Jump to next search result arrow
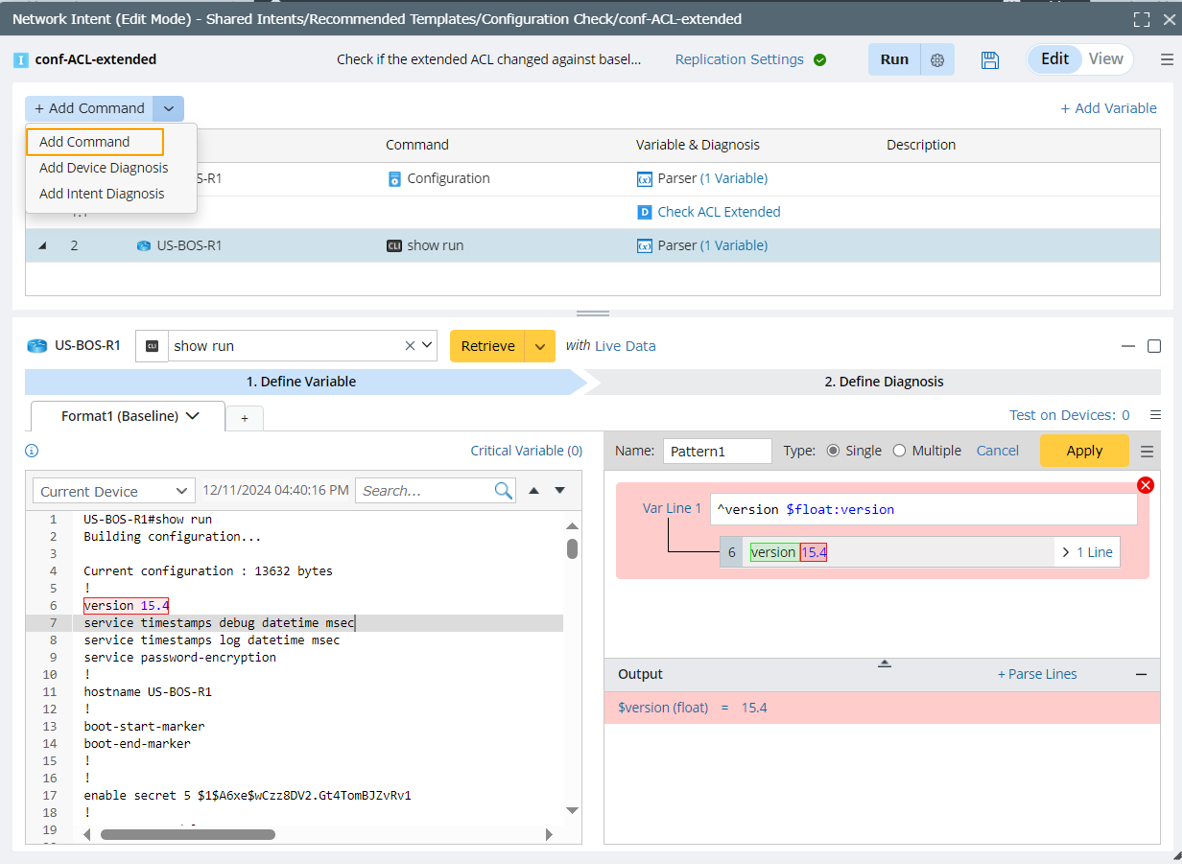This screenshot has width=1182, height=864. tap(560, 491)
